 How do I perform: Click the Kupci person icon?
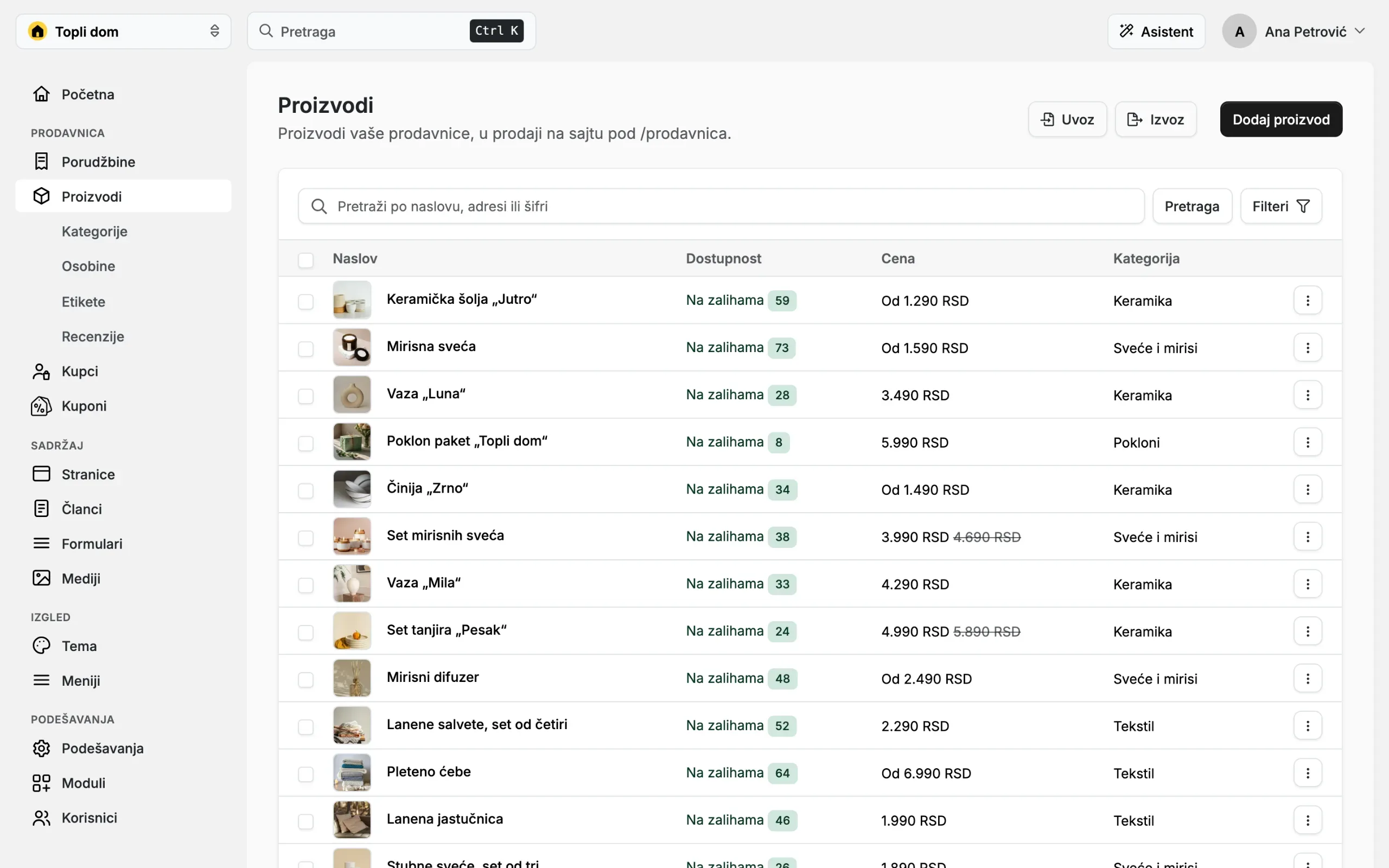[x=41, y=372]
